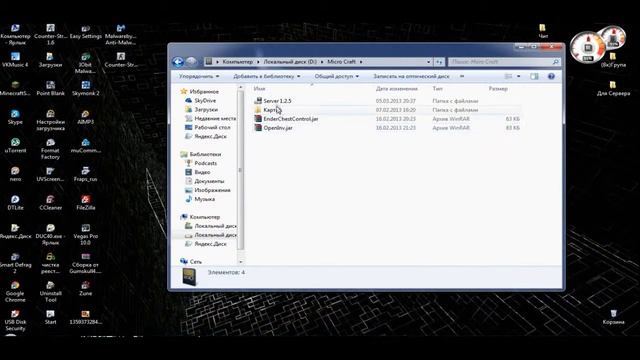Screen dimensions: 640x360
Task: Click the DTLite desktop icon
Action: coord(15,203)
